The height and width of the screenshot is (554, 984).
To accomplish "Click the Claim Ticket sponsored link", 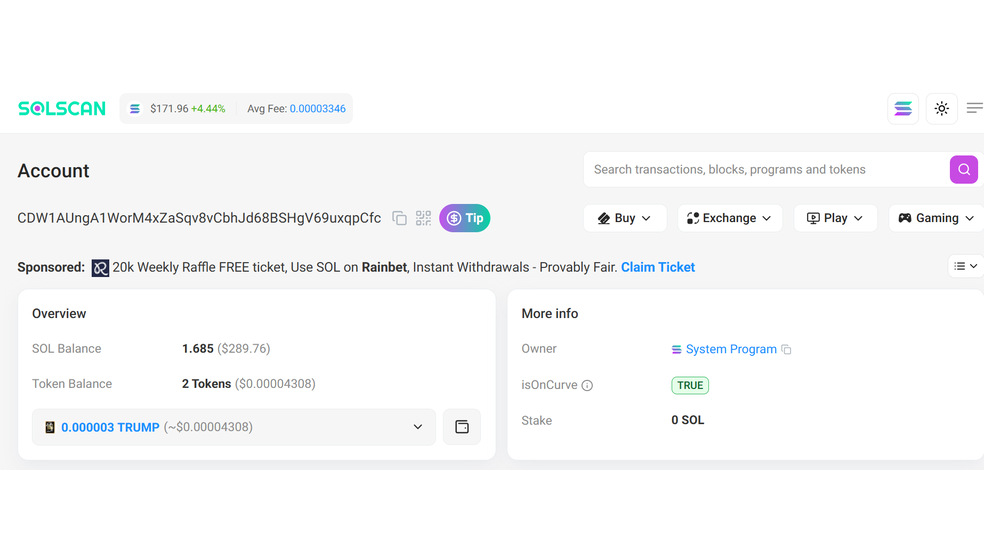I will click(x=658, y=267).
